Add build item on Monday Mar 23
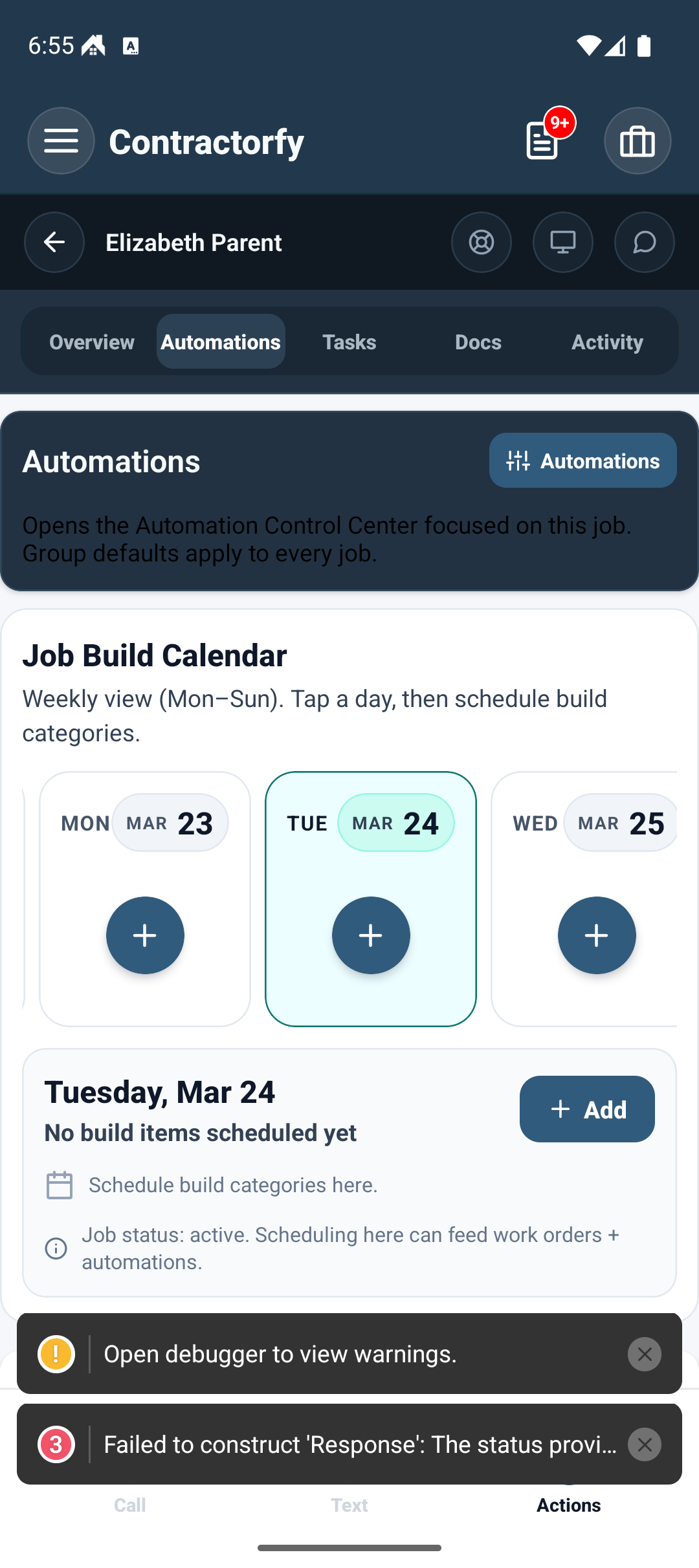This screenshot has width=699, height=1568. tap(145, 935)
